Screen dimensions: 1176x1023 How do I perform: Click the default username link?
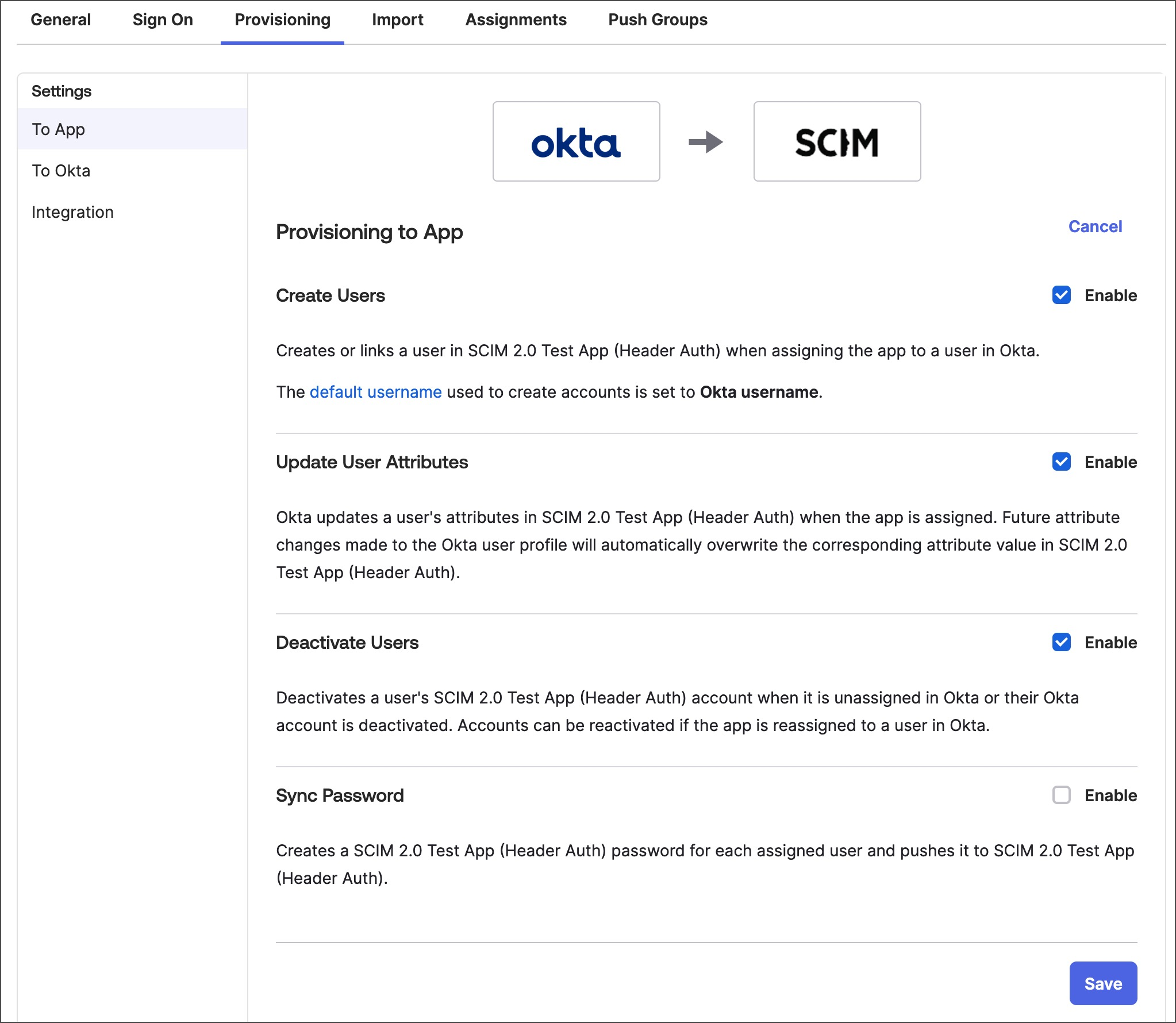(x=375, y=392)
